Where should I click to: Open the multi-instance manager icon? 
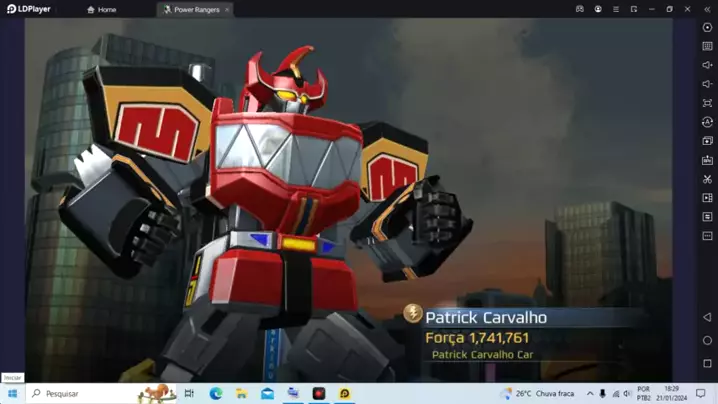[707, 141]
